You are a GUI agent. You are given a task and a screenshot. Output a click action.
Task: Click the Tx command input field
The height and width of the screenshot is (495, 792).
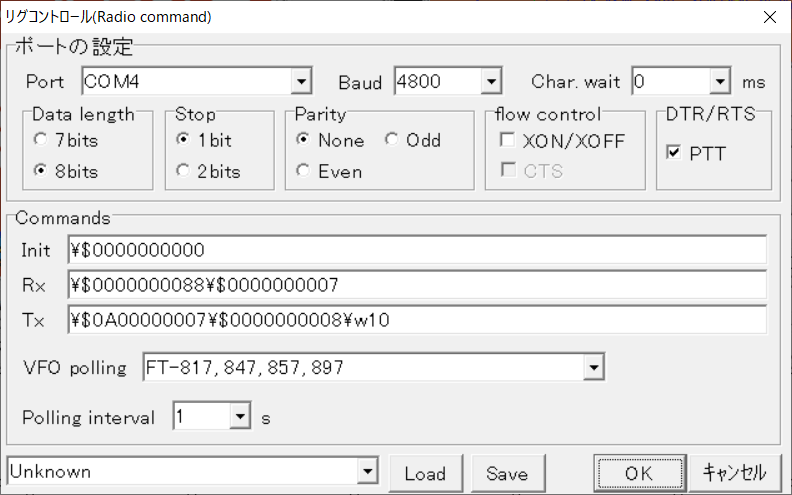point(416,320)
